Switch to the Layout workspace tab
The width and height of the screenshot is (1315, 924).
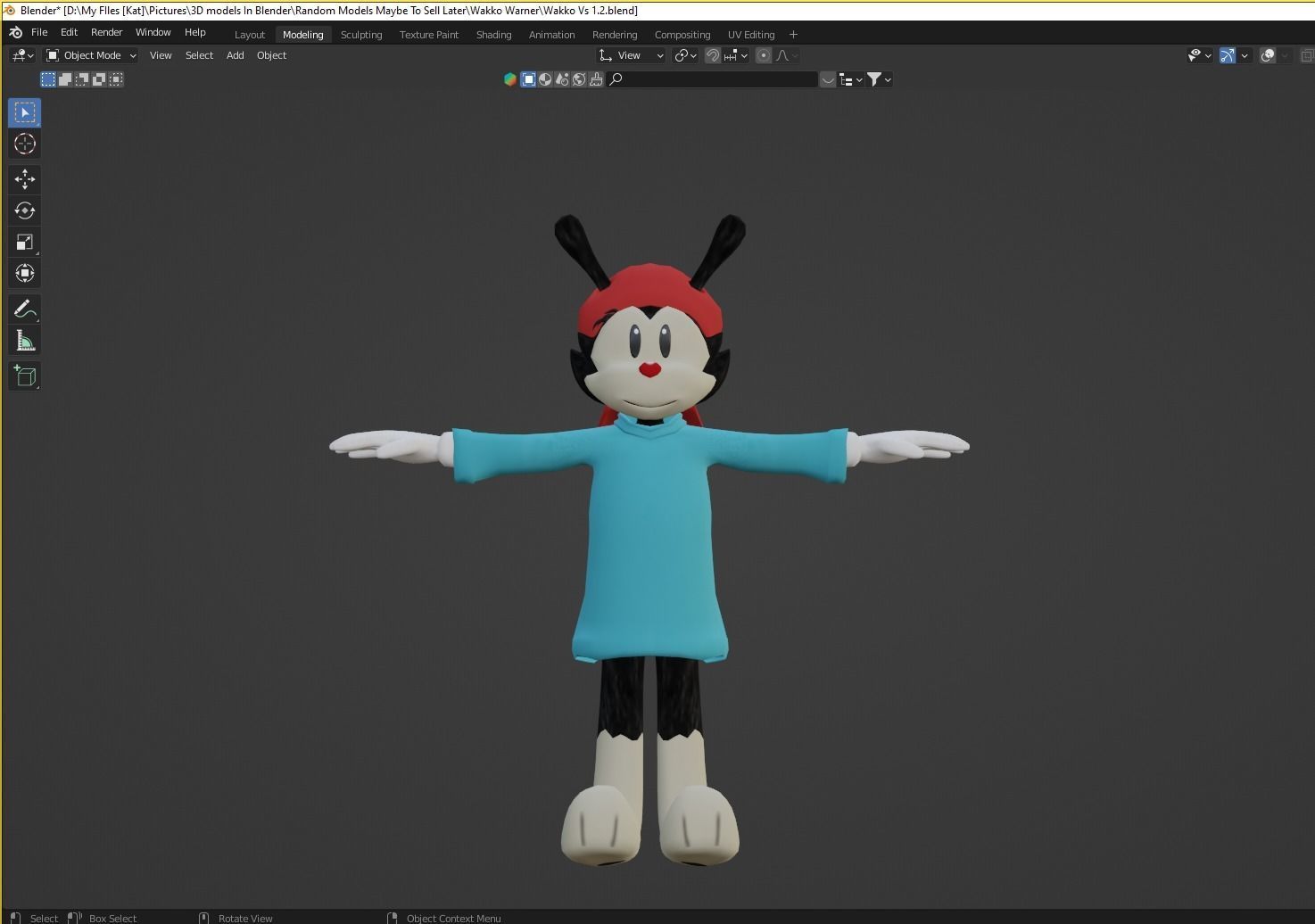tap(250, 34)
